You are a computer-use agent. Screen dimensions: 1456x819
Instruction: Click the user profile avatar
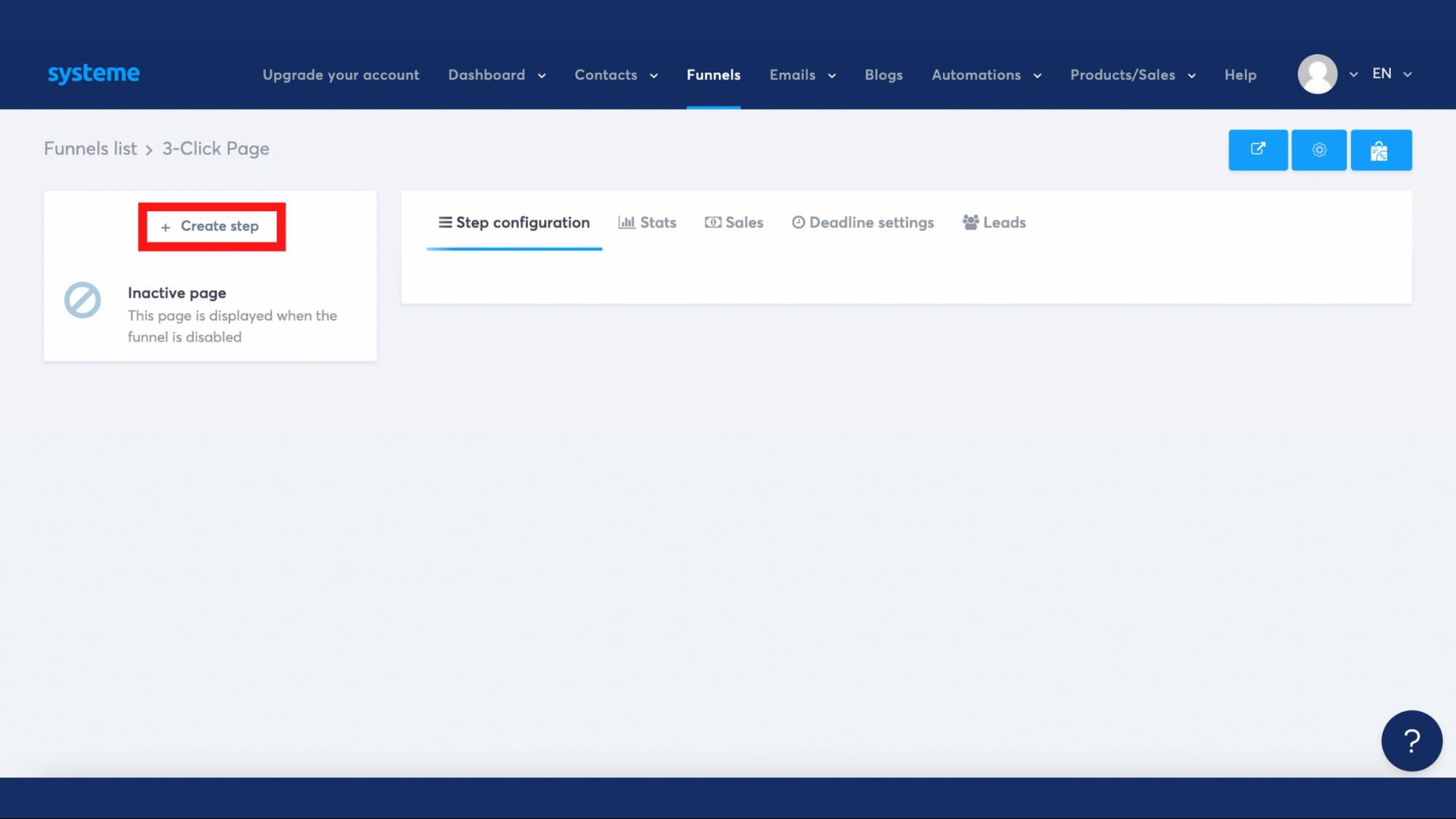(1317, 74)
